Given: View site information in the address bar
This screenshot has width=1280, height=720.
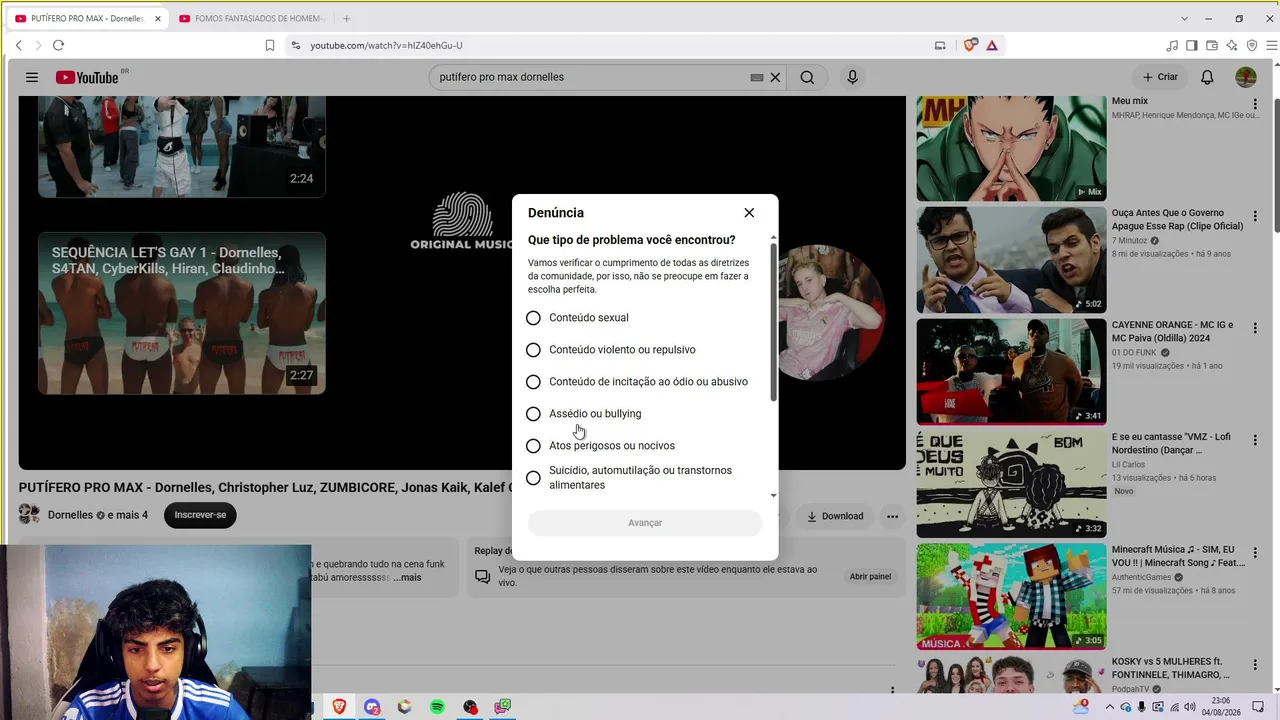Looking at the screenshot, I should click(295, 45).
